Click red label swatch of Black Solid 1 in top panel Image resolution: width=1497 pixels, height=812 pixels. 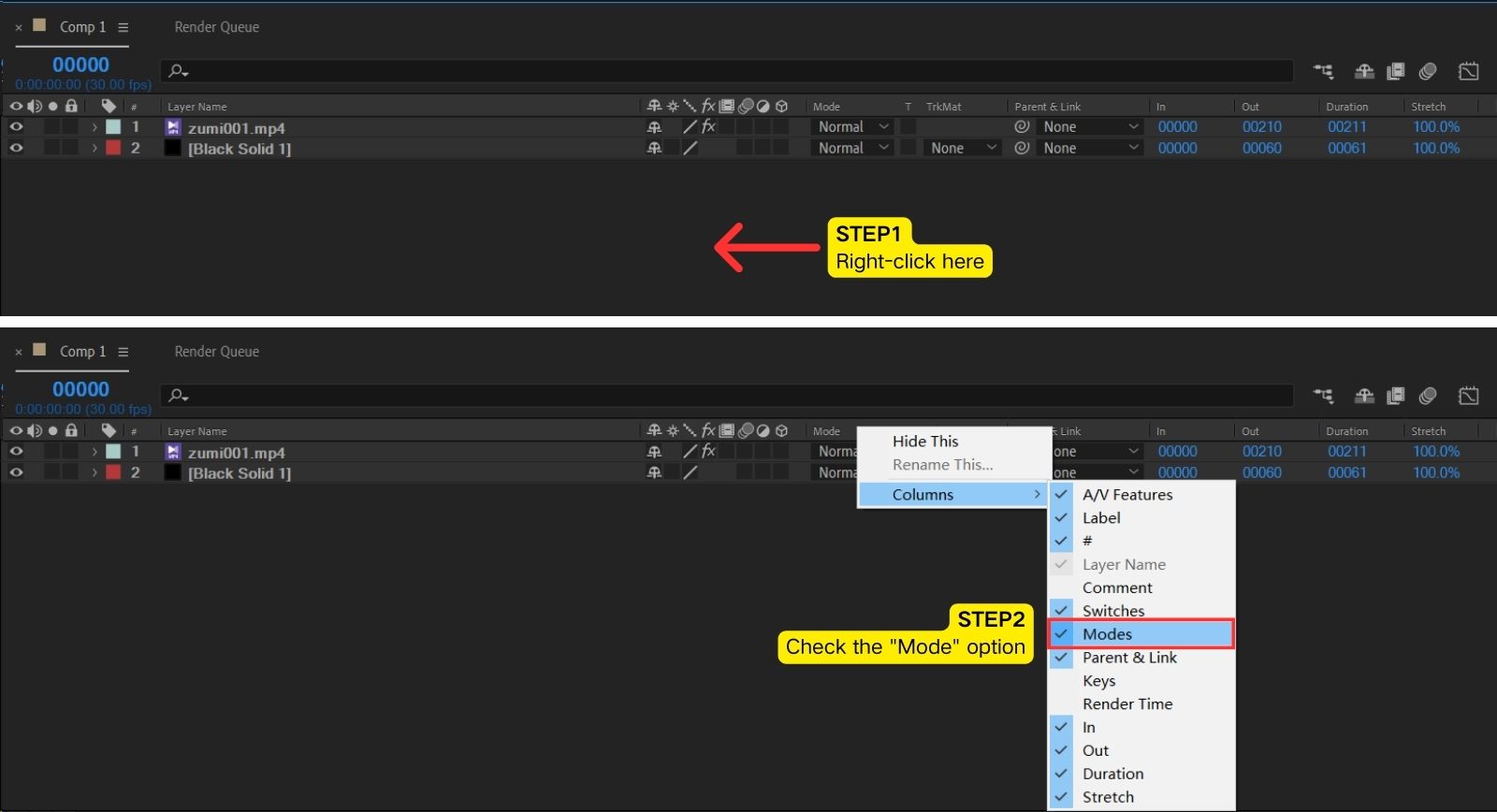(x=113, y=148)
